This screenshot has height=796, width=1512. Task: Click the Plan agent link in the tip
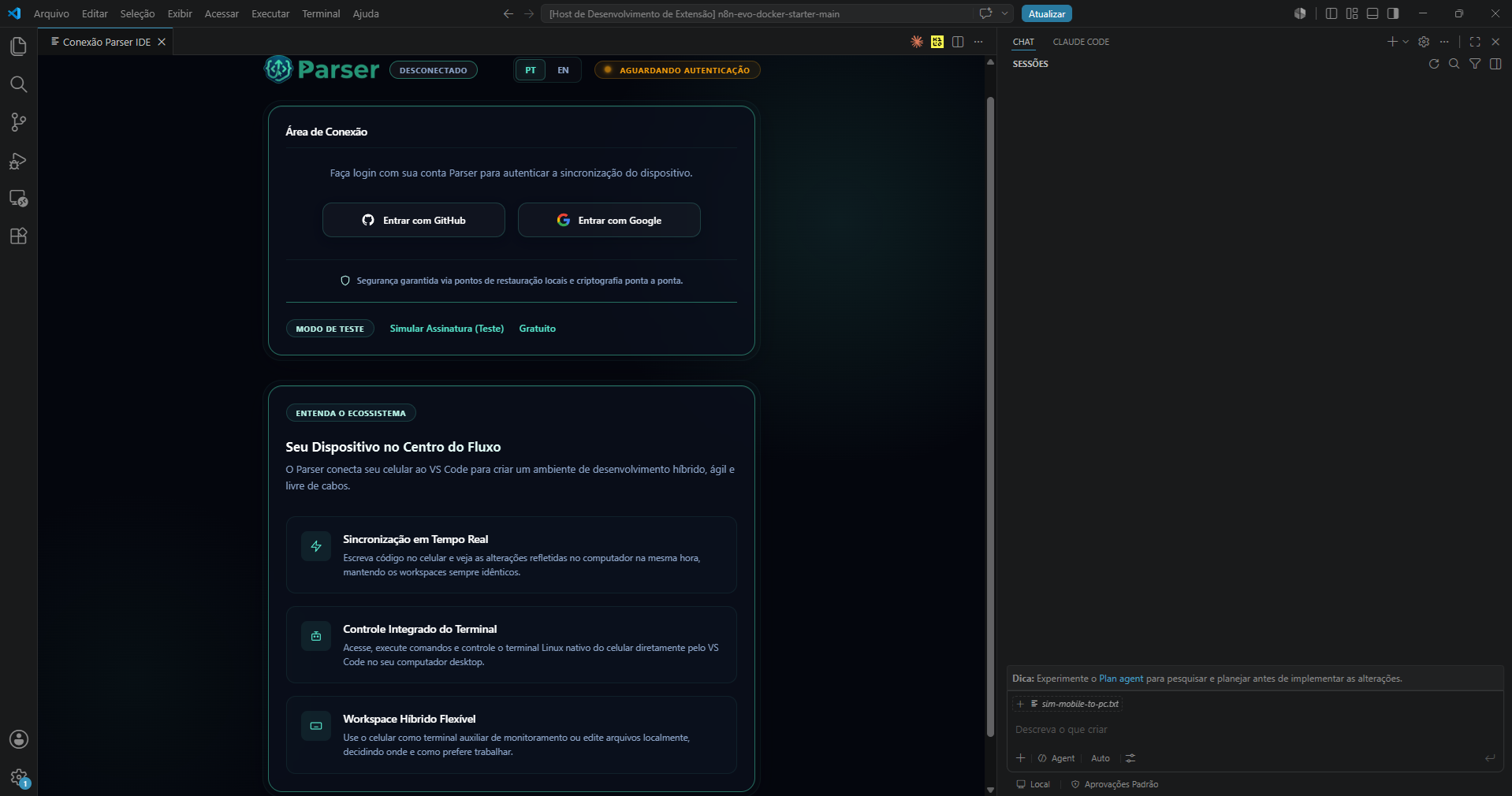(x=1121, y=679)
